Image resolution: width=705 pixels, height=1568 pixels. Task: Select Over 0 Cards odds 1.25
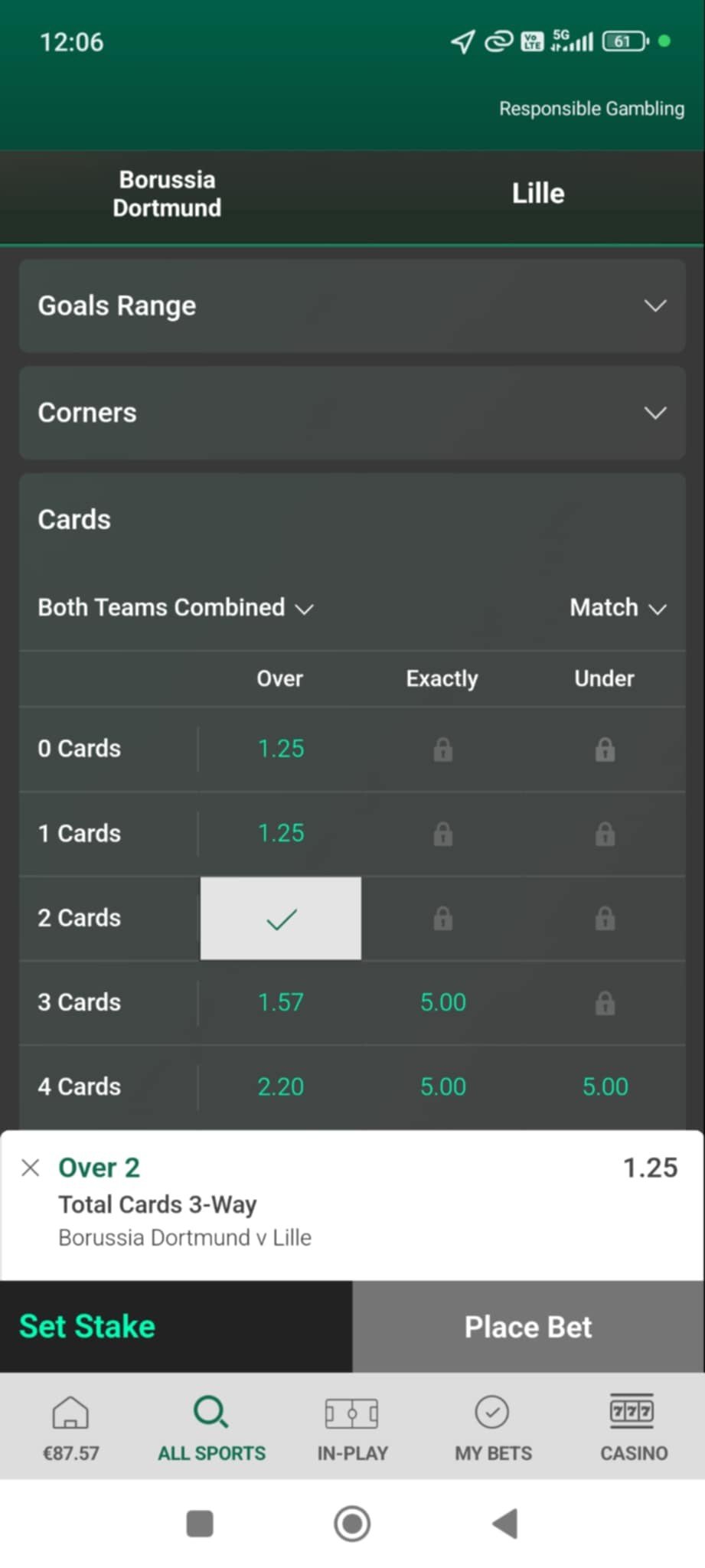[281, 749]
